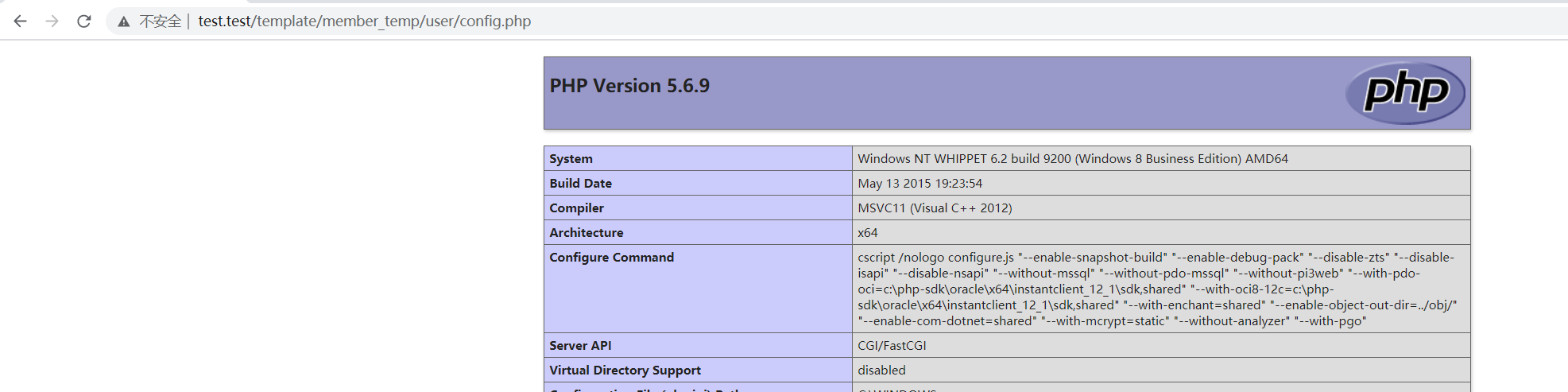The width and height of the screenshot is (1568, 392).
Task: Click the 'PHP Version 5.6.9' heading
Action: [629, 86]
